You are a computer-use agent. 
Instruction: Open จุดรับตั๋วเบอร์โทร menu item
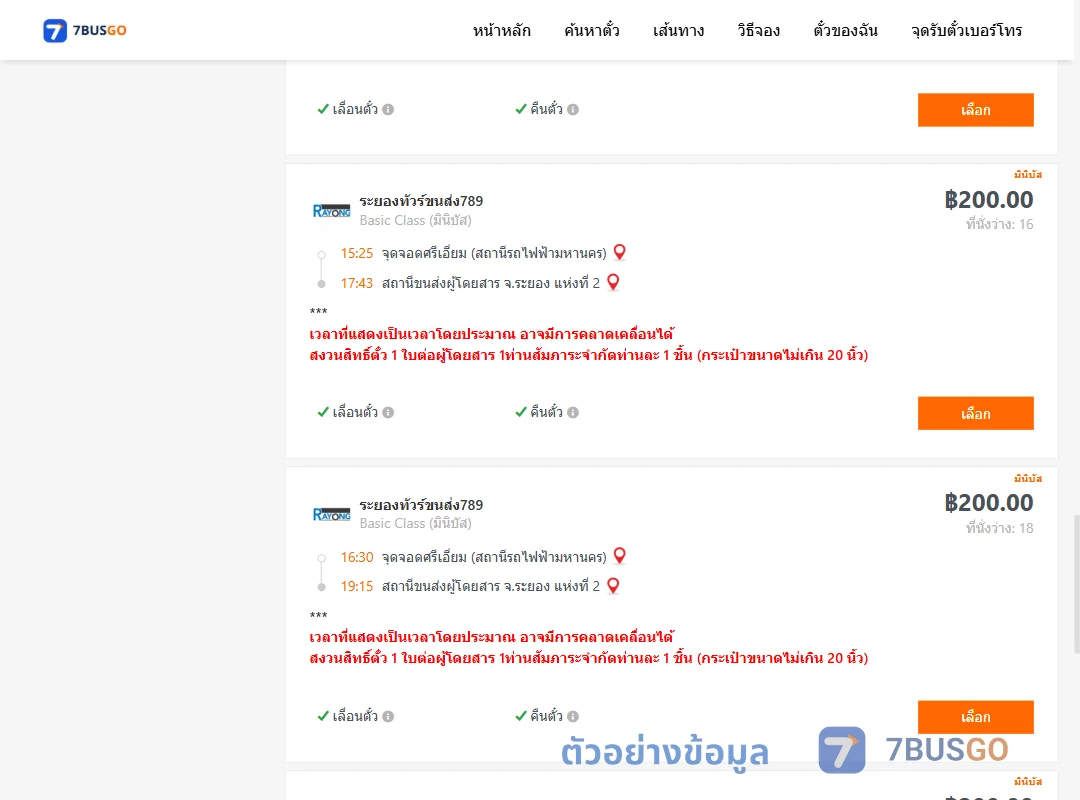coord(966,30)
